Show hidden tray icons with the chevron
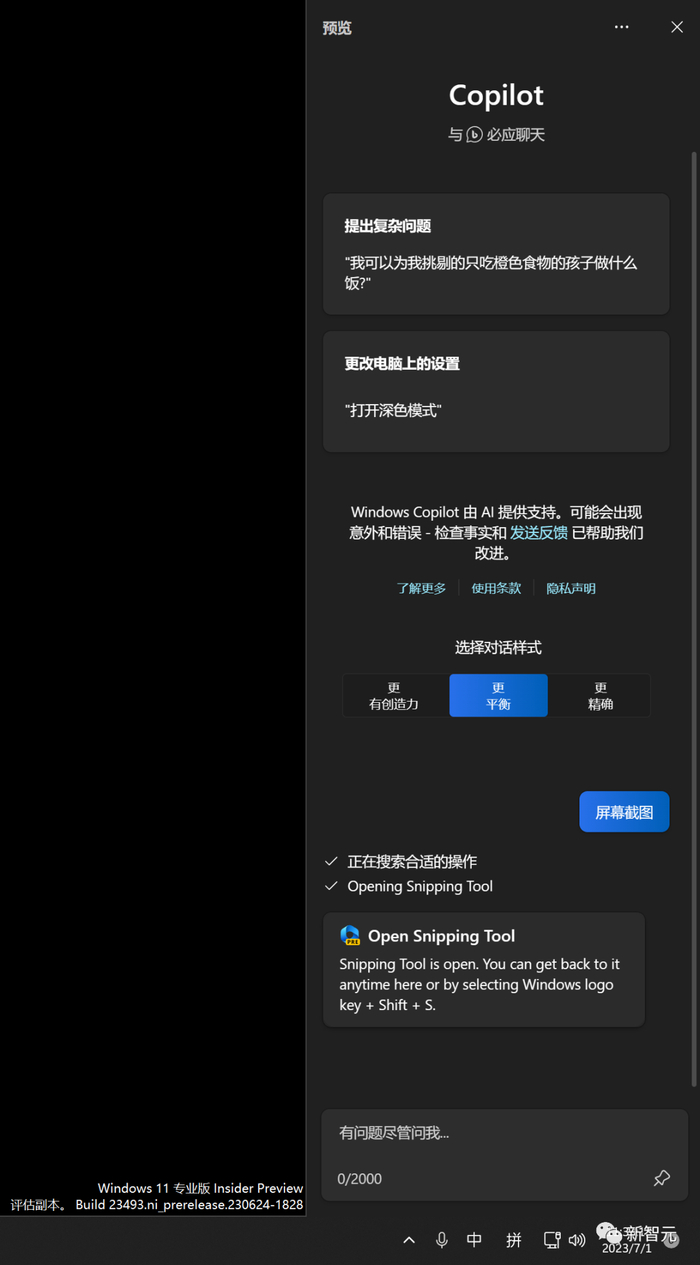This screenshot has height=1265, width=700. (x=409, y=1240)
